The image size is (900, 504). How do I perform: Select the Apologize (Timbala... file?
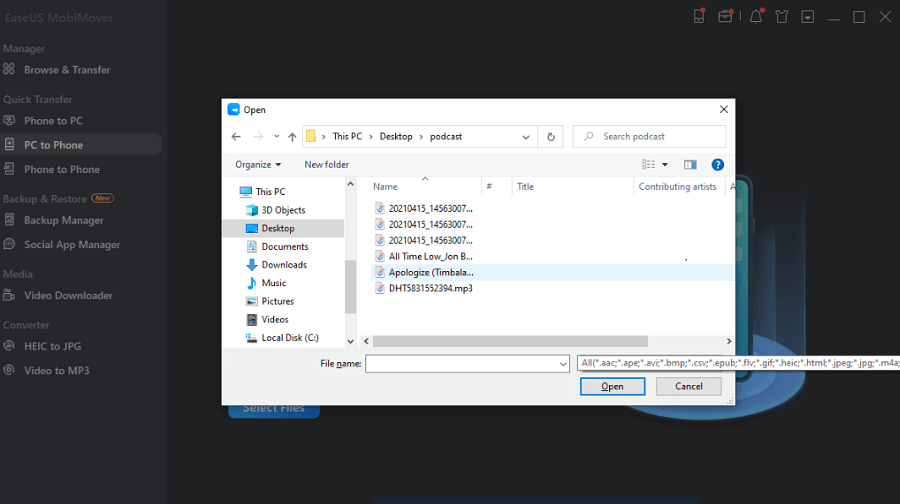click(424, 273)
